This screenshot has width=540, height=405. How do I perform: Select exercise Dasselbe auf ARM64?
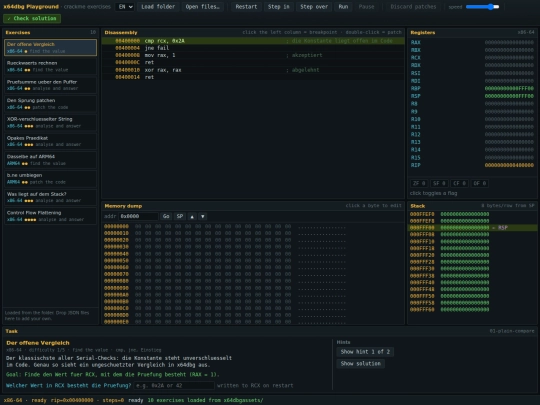point(50,160)
